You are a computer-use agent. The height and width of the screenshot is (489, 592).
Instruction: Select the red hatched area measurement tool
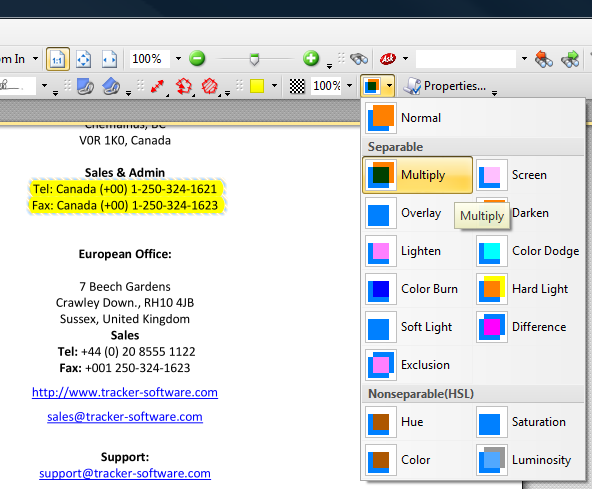pos(210,86)
